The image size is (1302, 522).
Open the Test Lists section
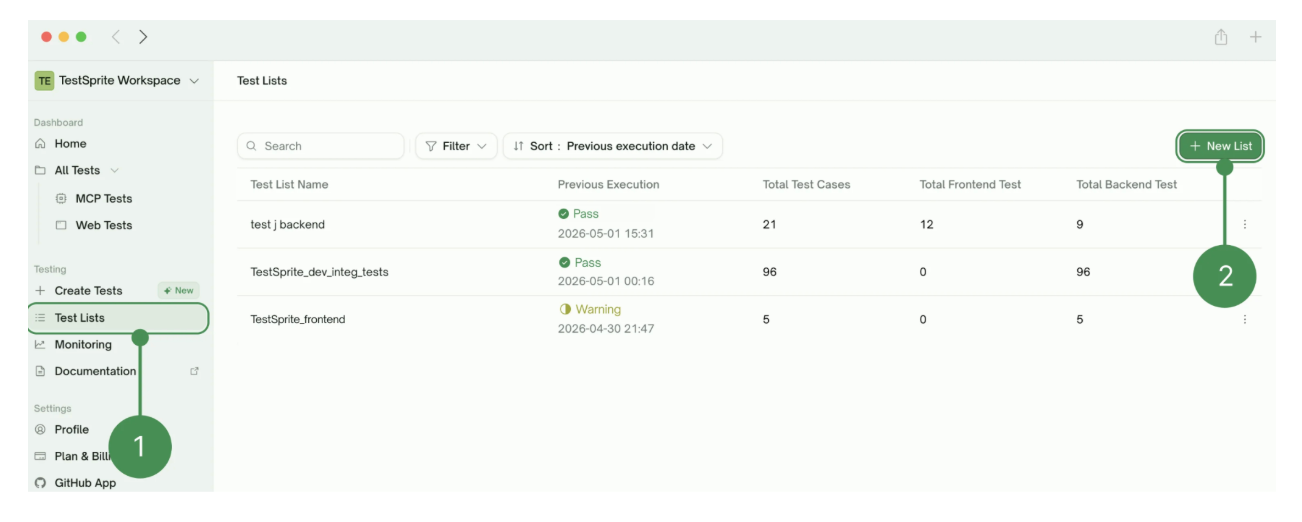tap(118, 318)
